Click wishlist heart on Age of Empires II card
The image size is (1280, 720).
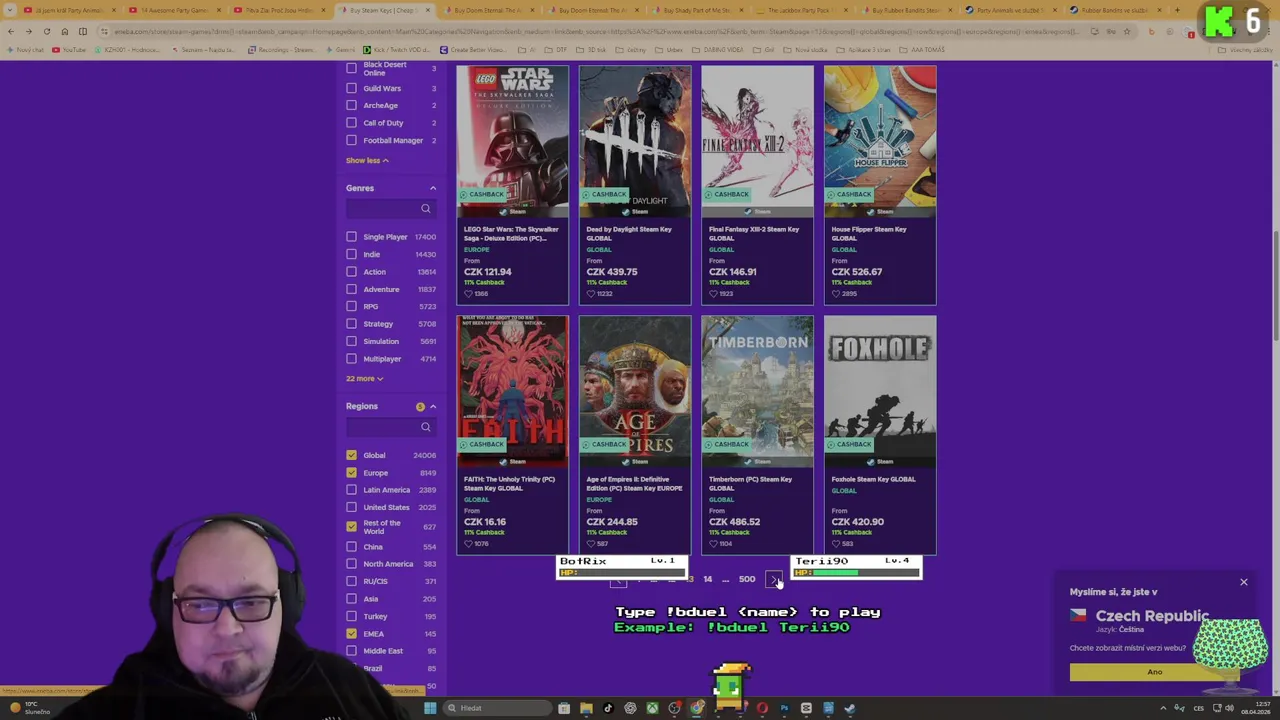pyautogui.click(x=591, y=544)
